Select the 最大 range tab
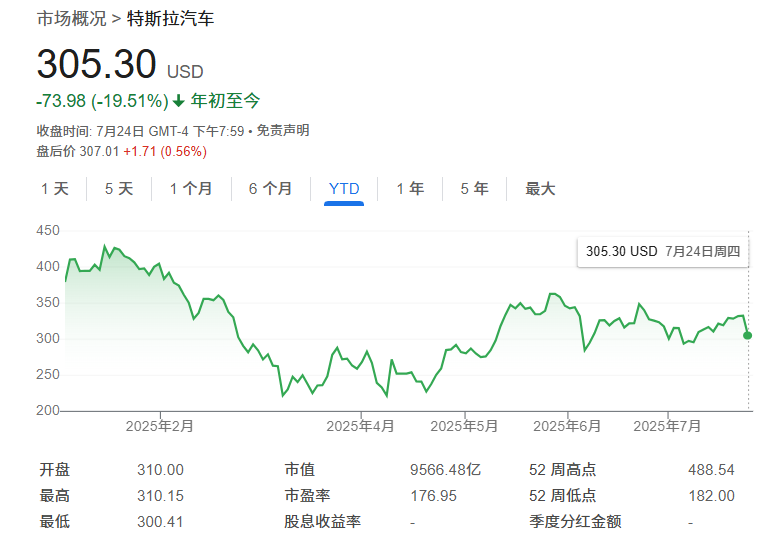 click(540, 189)
